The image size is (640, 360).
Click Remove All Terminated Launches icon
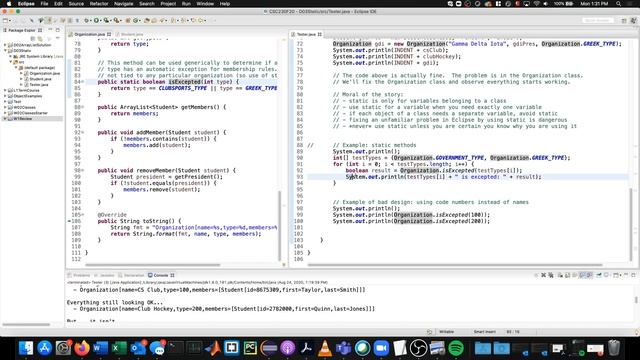tap(551, 275)
